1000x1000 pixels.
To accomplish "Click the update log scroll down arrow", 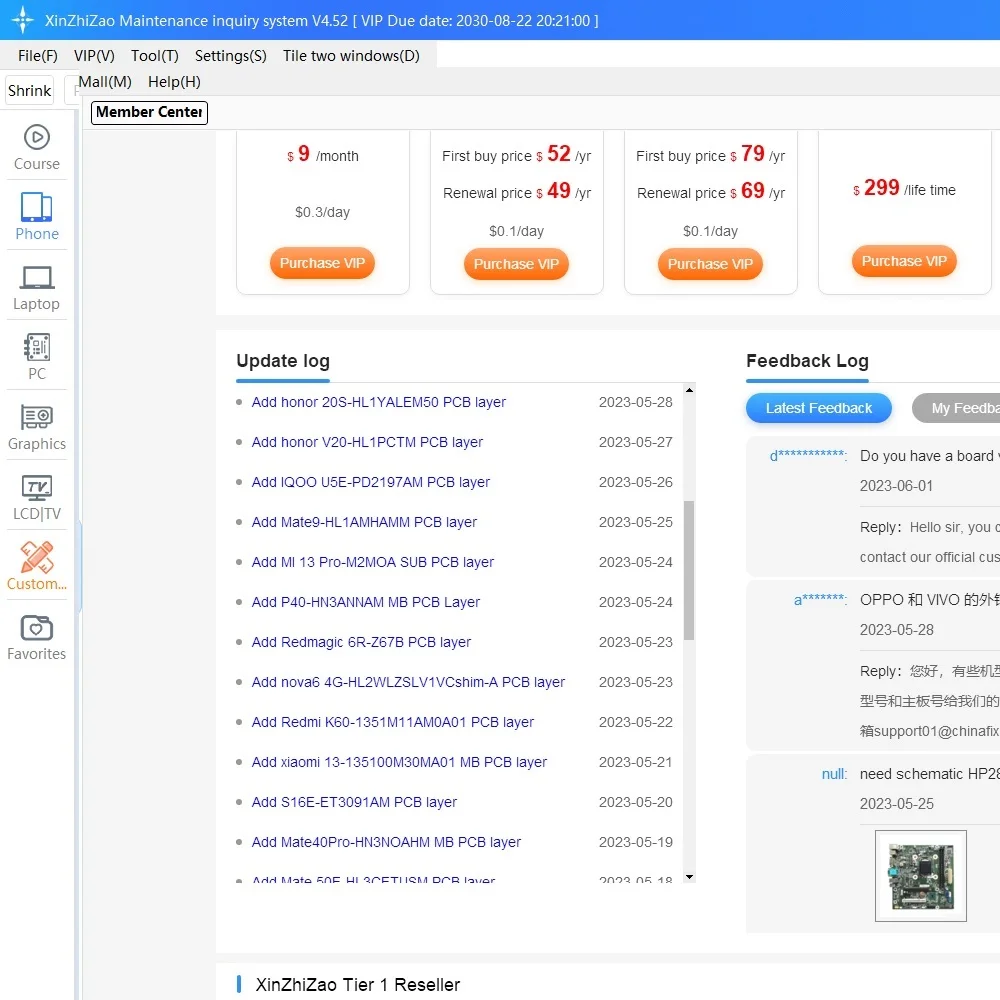I will click(689, 877).
